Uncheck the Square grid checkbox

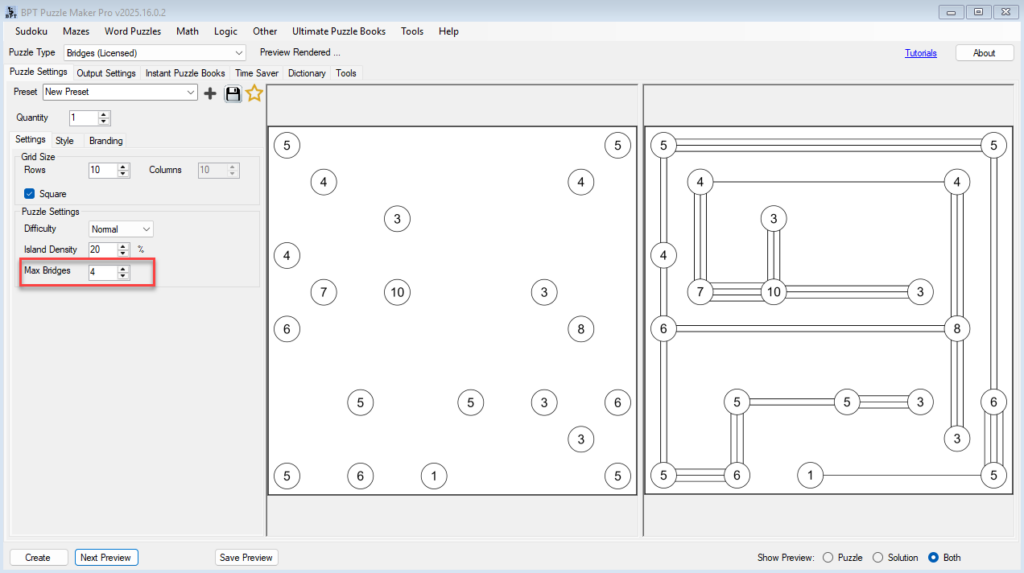(x=29, y=194)
